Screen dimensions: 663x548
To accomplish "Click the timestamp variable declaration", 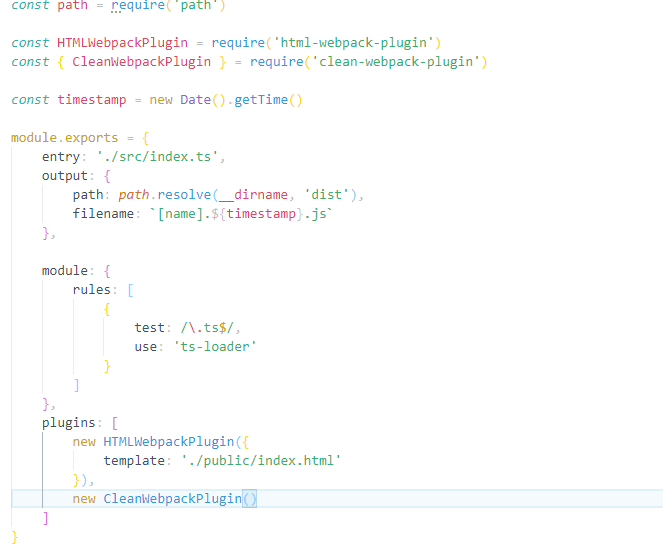I will (91, 100).
